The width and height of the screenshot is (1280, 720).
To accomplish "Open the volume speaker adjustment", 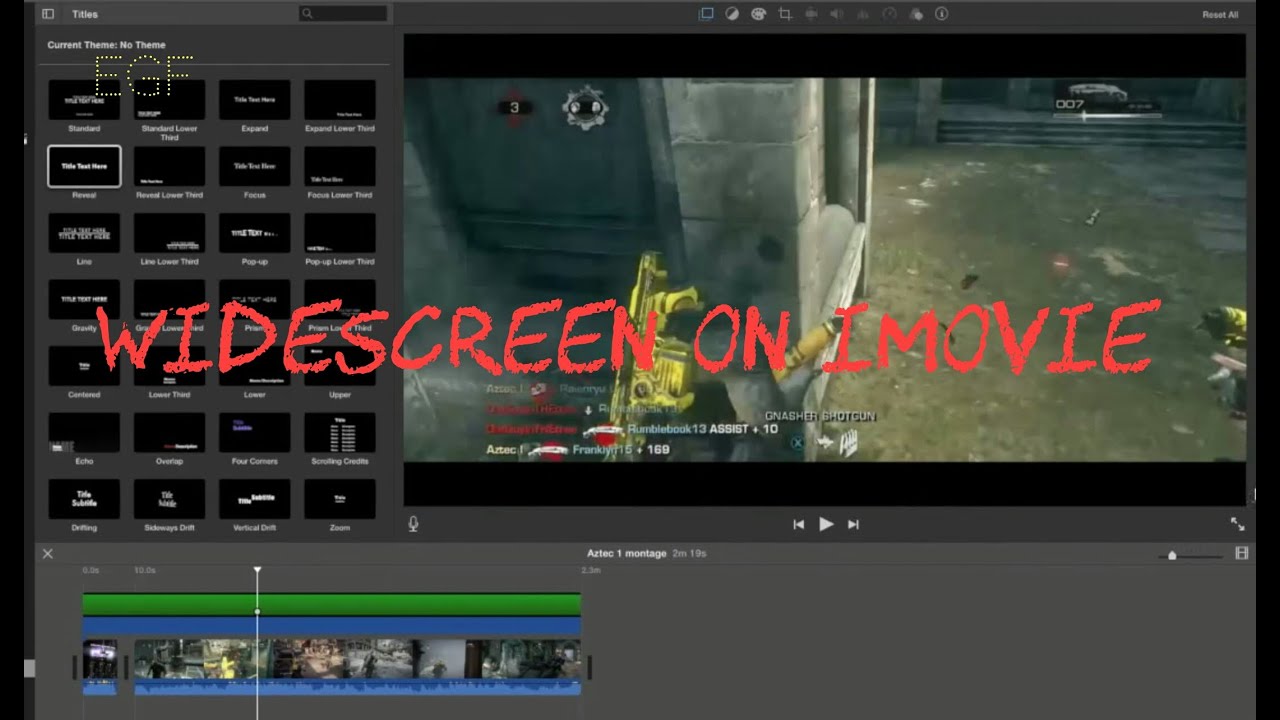I will coord(837,14).
